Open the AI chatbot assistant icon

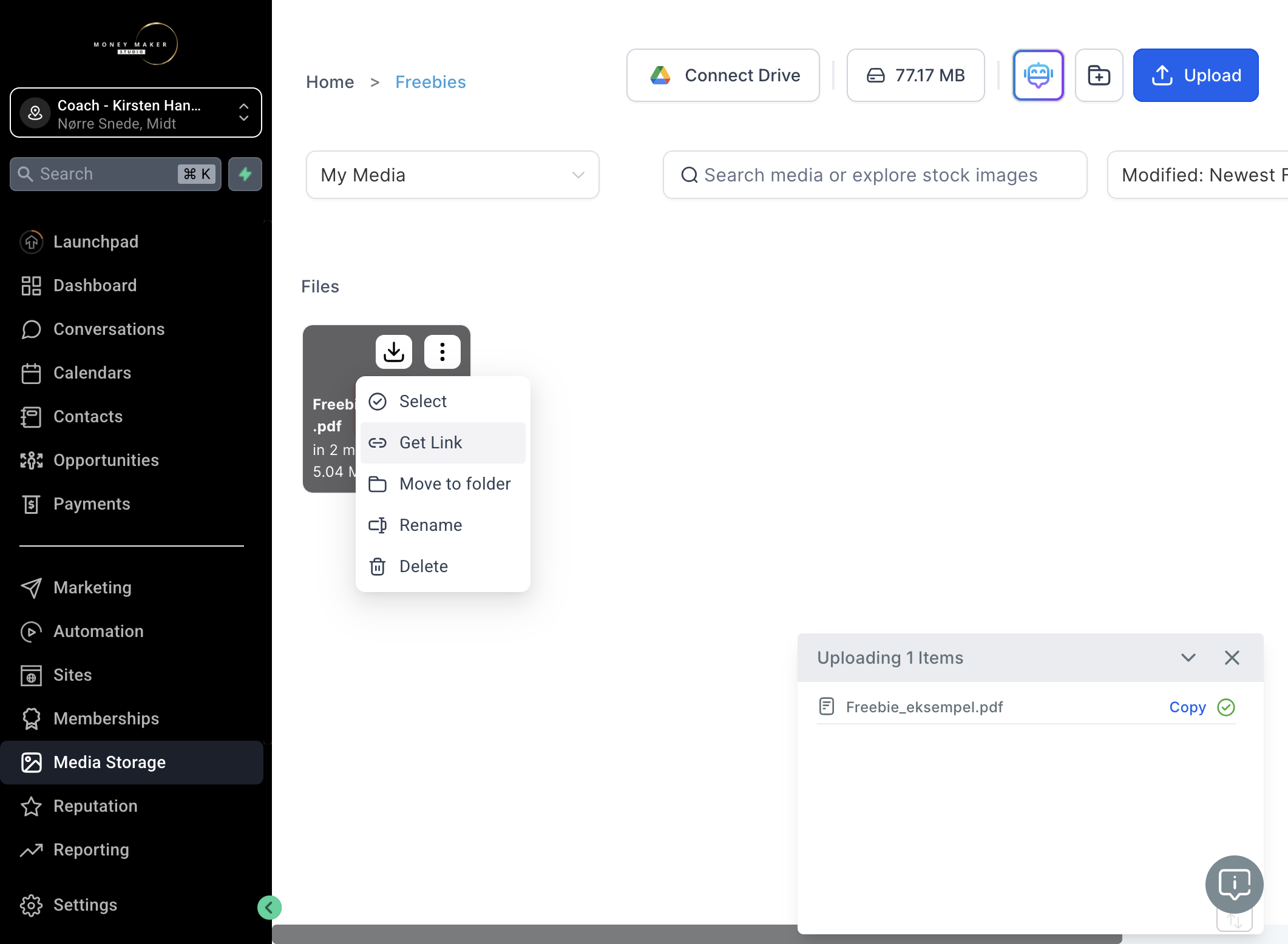pyautogui.click(x=1039, y=75)
